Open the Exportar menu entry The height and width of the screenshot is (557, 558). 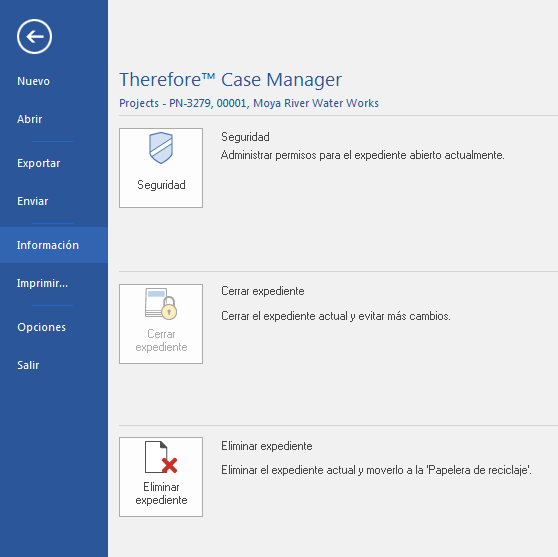pyautogui.click(x=38, y=163)
